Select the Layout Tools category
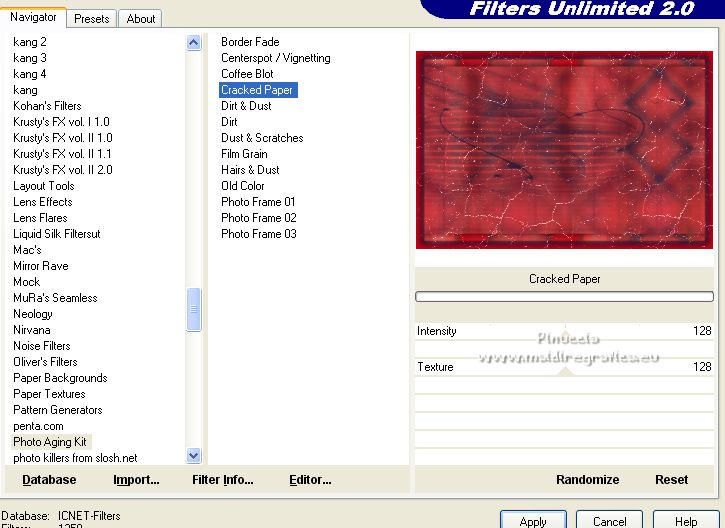Viewport: 725px width, 528px height. pos(43,186)
